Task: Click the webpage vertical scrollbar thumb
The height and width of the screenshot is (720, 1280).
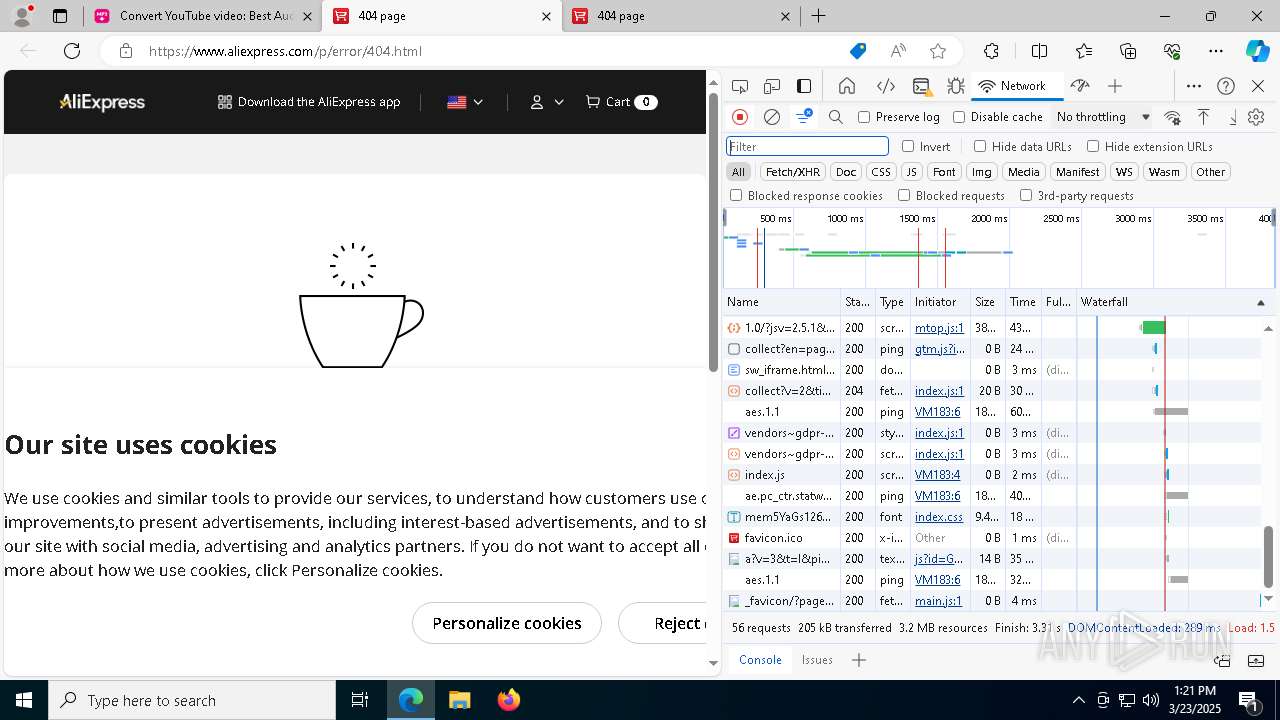Action: click(713, 230)
